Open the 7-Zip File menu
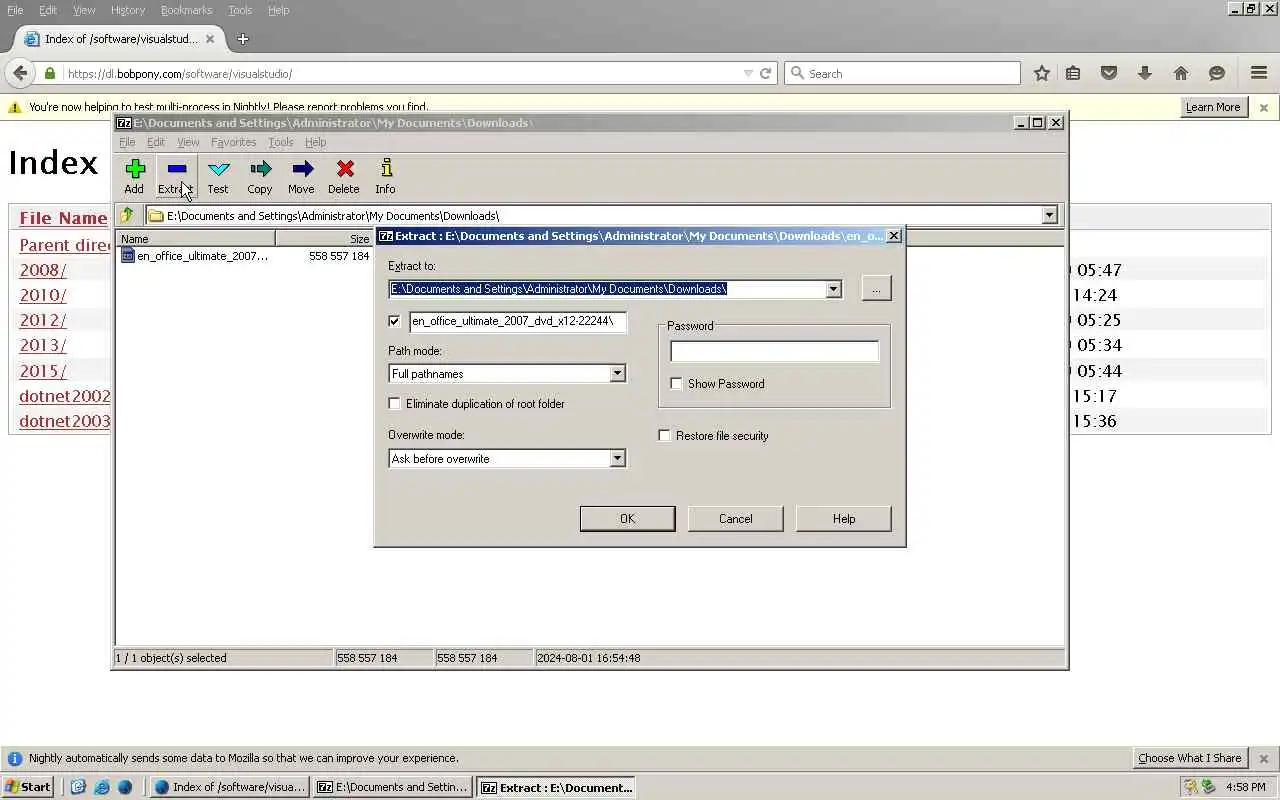Viewport: 1280px width, 800px height. pos(127,142)
